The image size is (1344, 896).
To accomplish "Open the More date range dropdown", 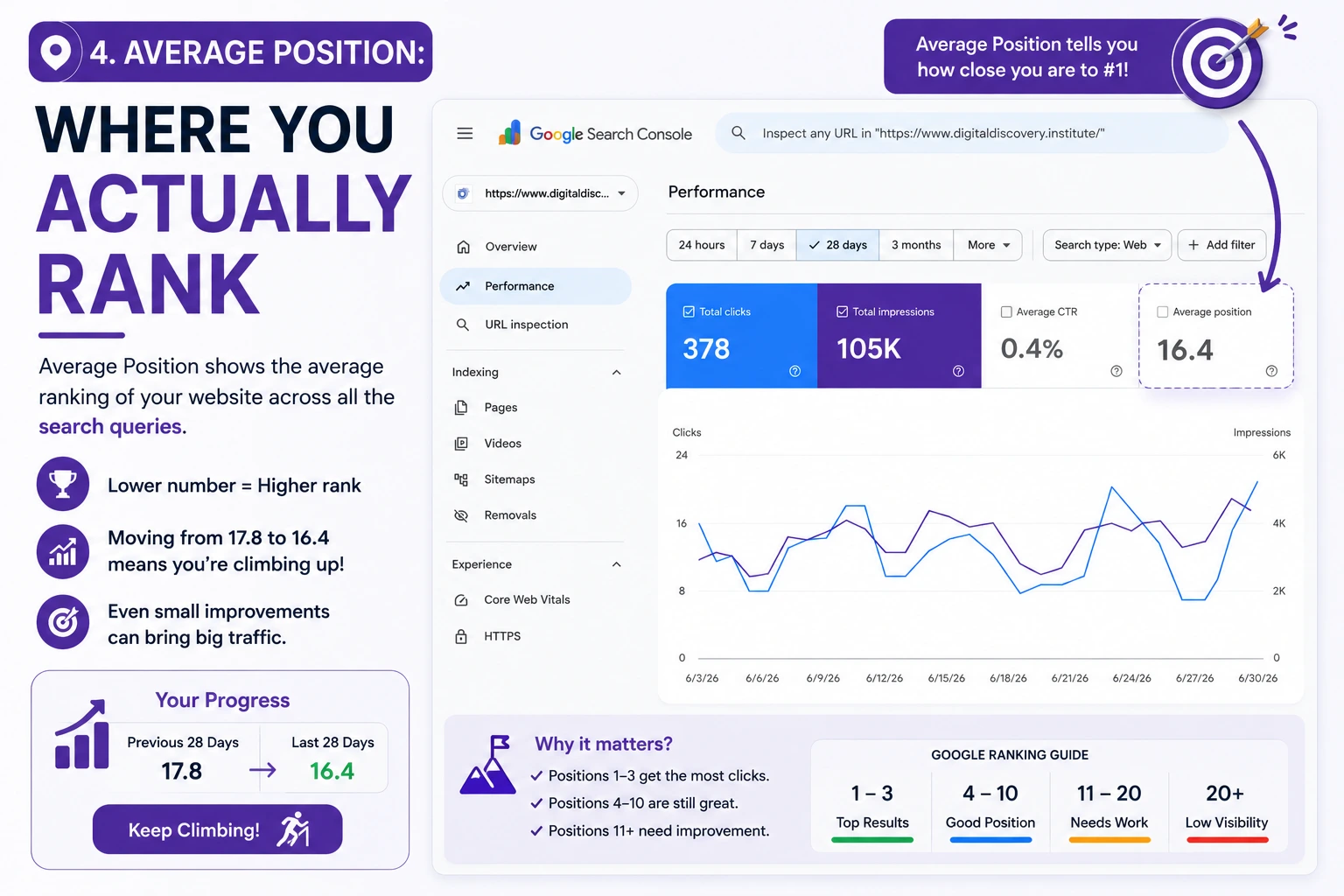I will click(989, 245).
